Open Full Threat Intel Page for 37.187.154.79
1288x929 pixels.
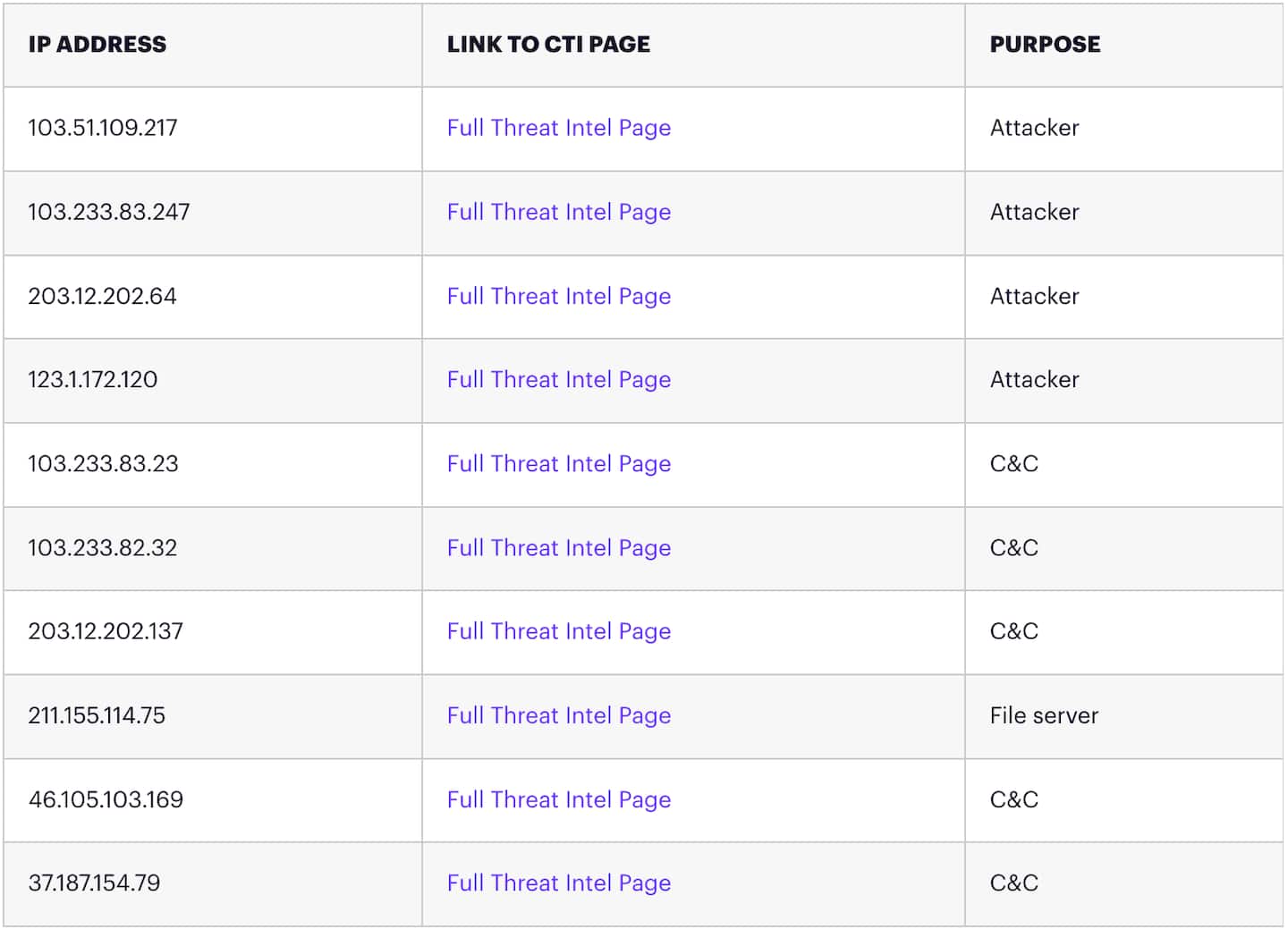pyautogui.click(x=558, y=883)
